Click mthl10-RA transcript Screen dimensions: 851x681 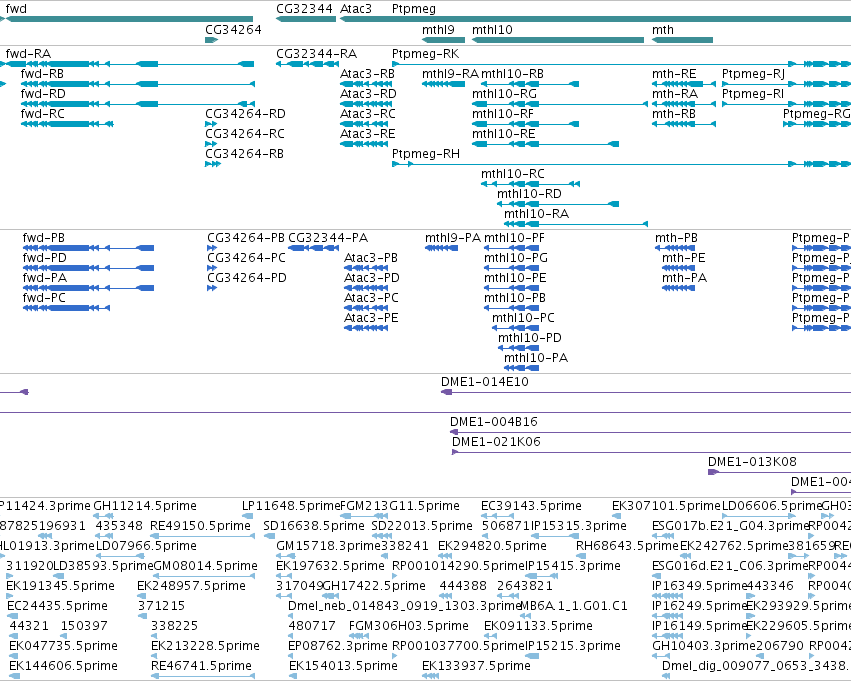point(576,225)
